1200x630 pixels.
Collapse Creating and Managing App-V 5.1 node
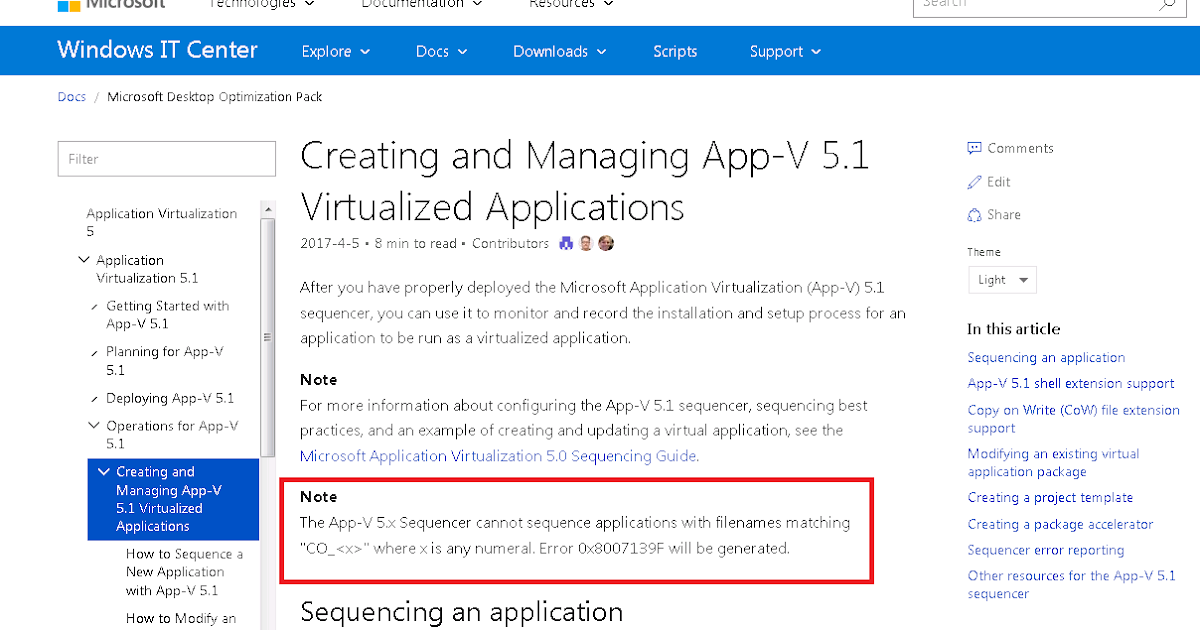[x=104, y=472]
